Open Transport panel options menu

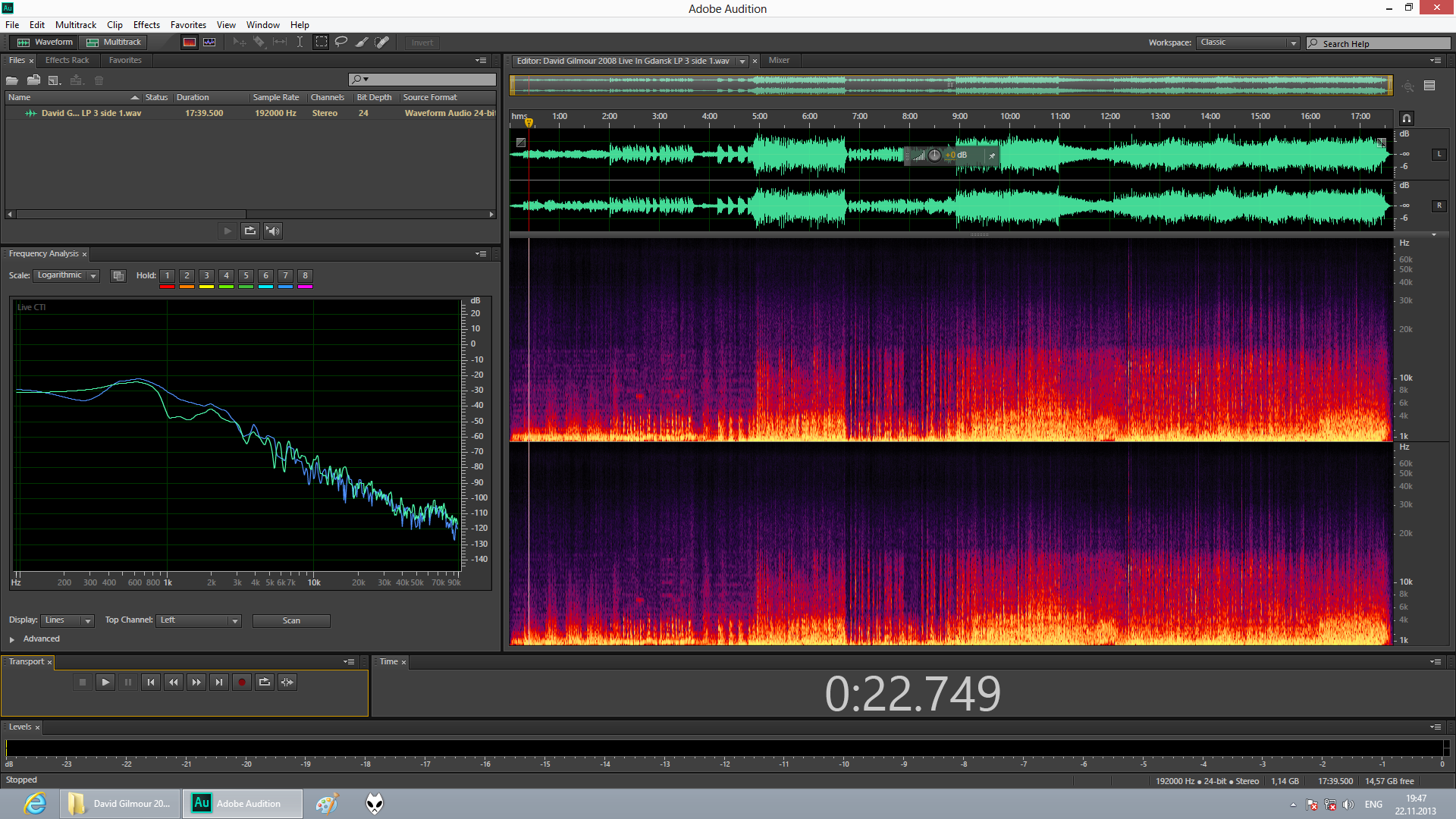[349, 662]
